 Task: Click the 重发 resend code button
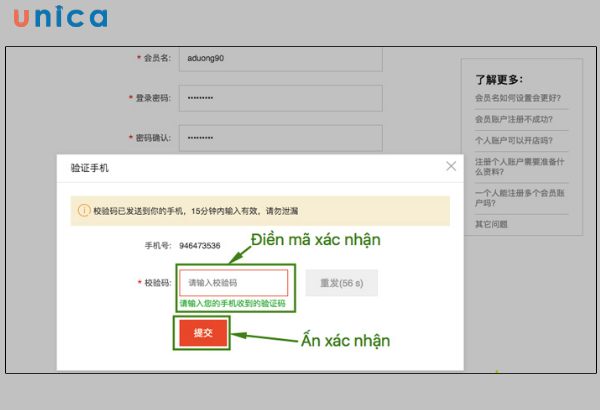(342, 283)
